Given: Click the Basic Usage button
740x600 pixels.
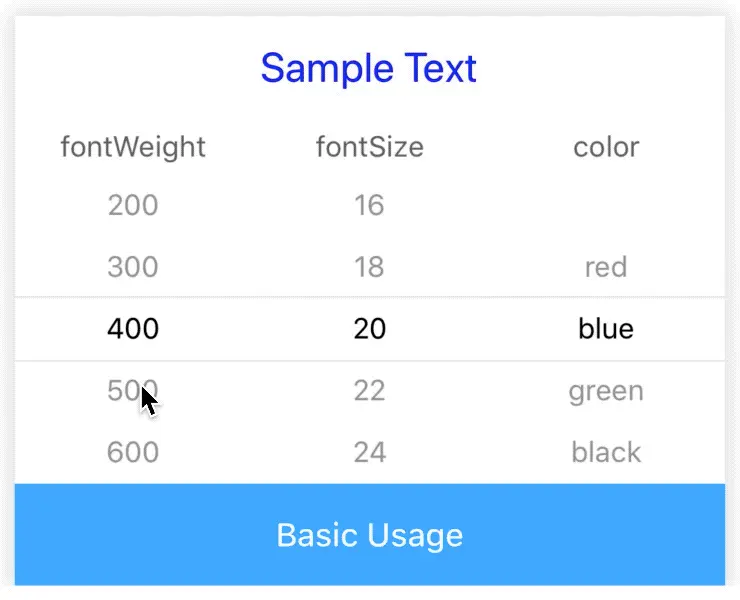Looking at the screenshot, I should tap(369, 535).
